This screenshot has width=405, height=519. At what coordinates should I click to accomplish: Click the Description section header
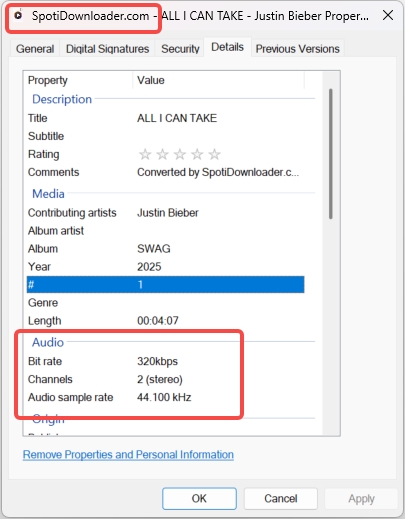point(62,99)
